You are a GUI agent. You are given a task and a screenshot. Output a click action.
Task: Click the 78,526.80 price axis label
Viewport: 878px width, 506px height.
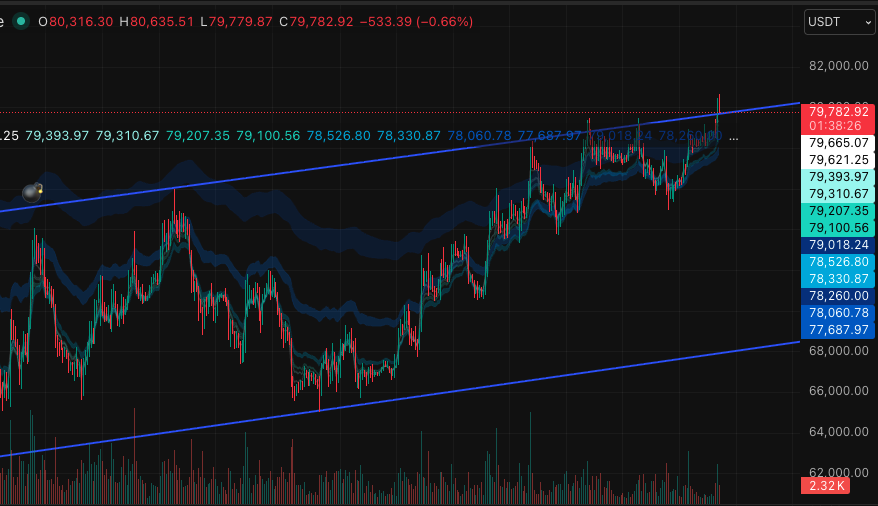click(838, 262)
